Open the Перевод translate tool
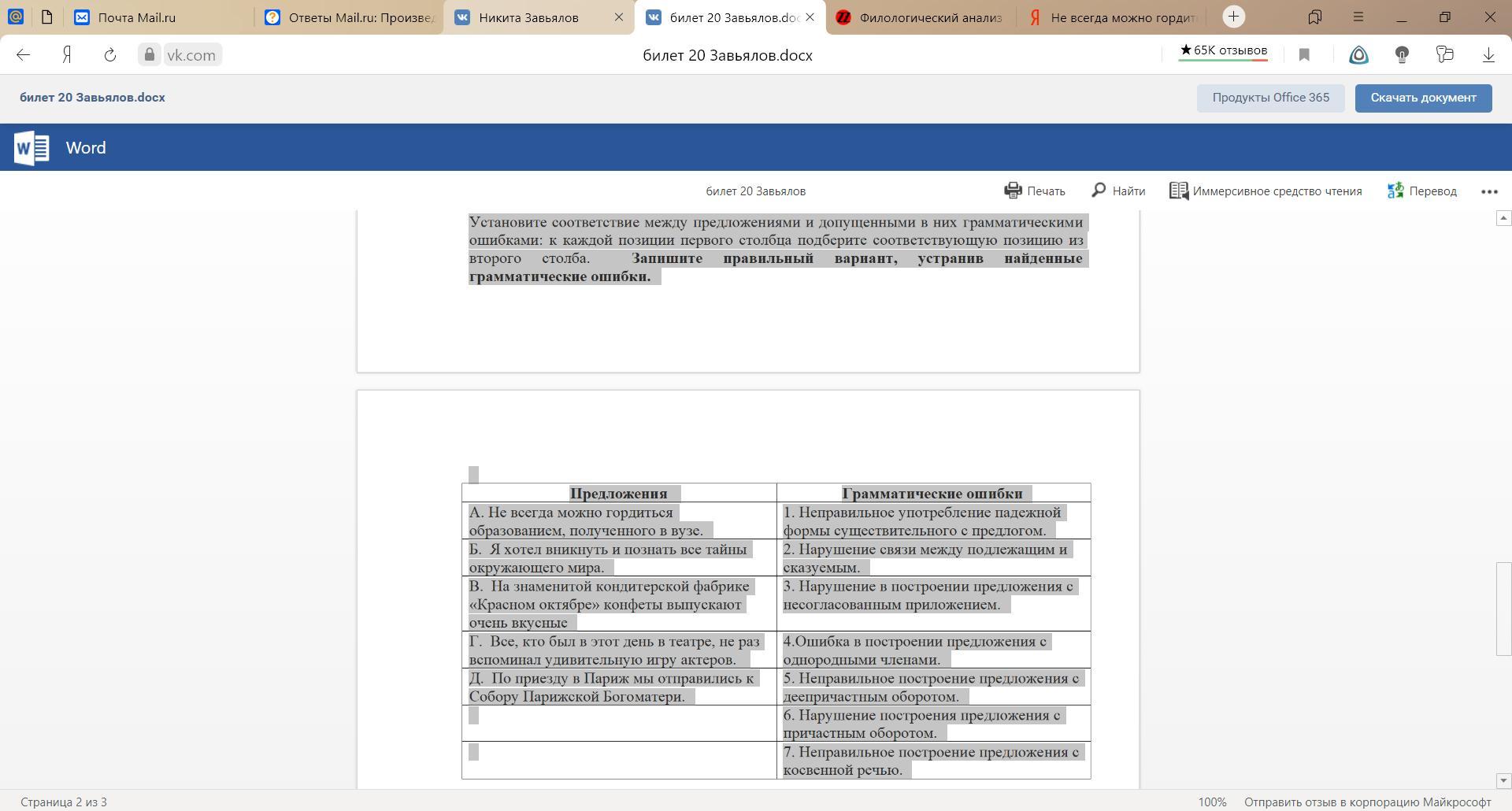 tap(1422, 191)
